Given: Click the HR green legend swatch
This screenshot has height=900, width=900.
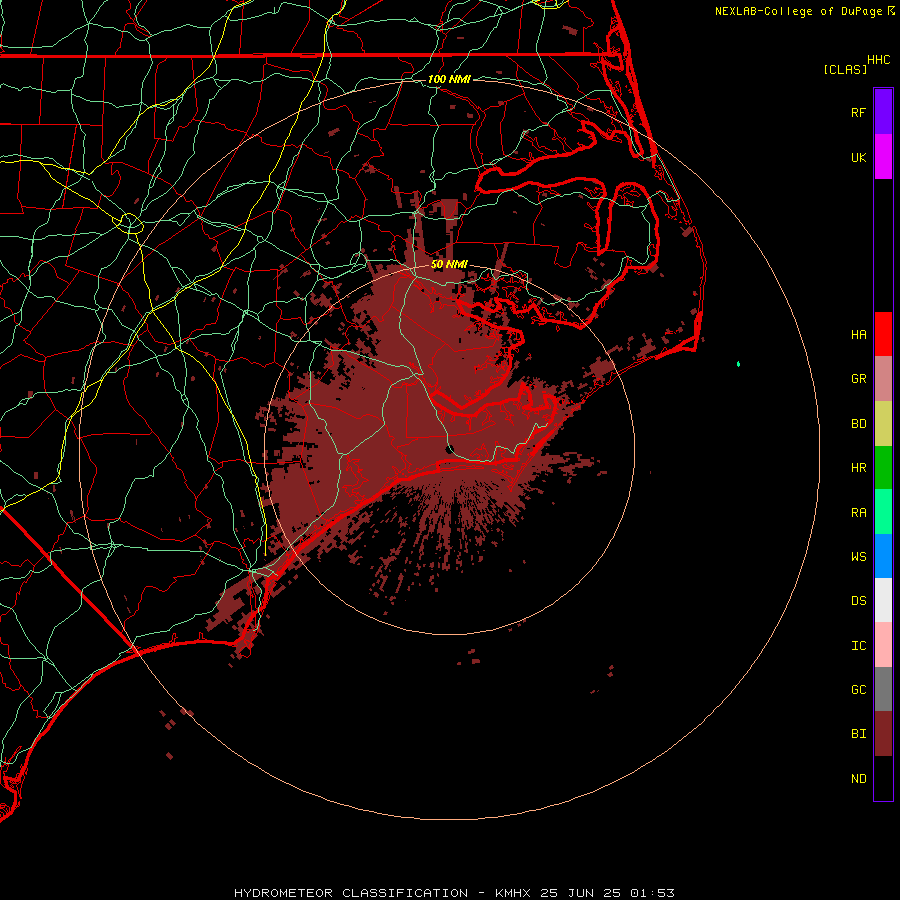Looking at the screenshot, I should (x=883, y=468).
